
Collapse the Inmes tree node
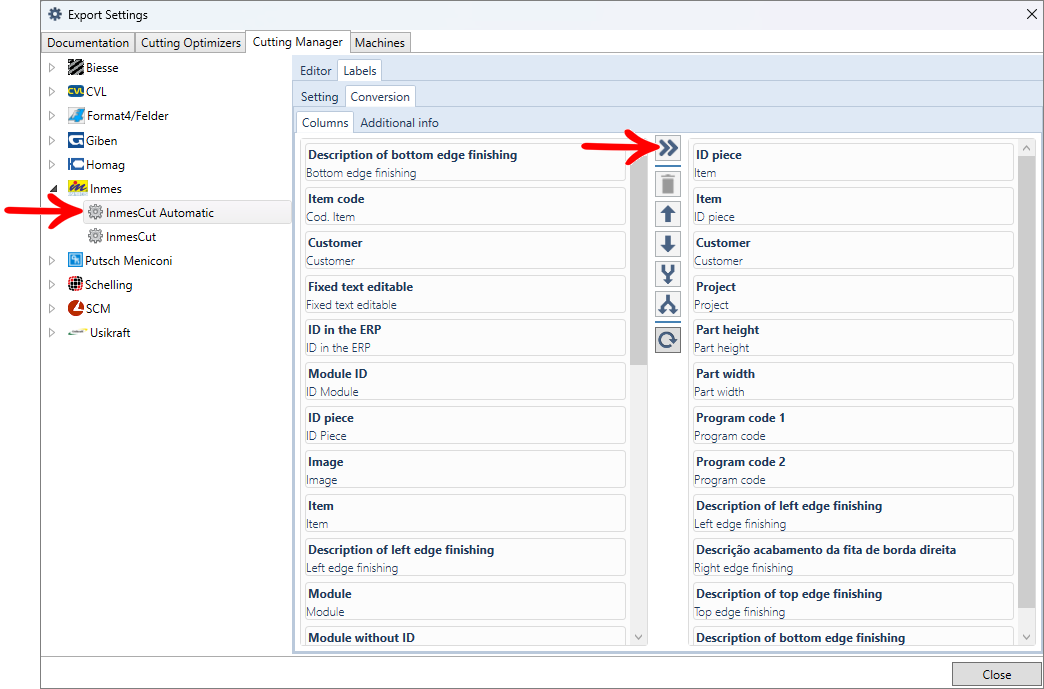53,189
